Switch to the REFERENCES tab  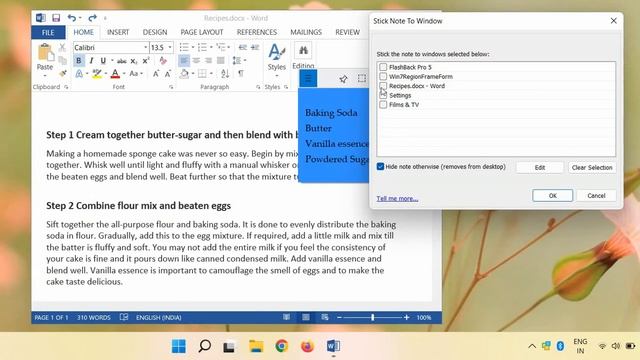(257, 32)
